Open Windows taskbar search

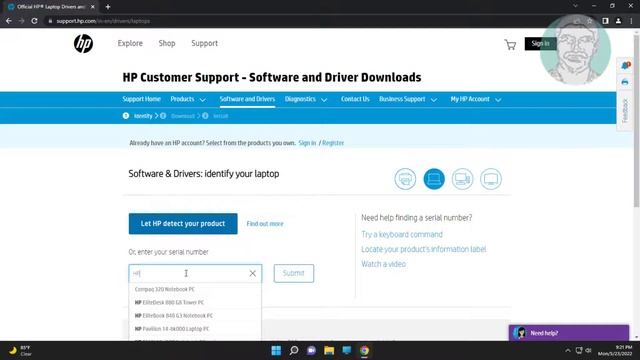point(294,351)
